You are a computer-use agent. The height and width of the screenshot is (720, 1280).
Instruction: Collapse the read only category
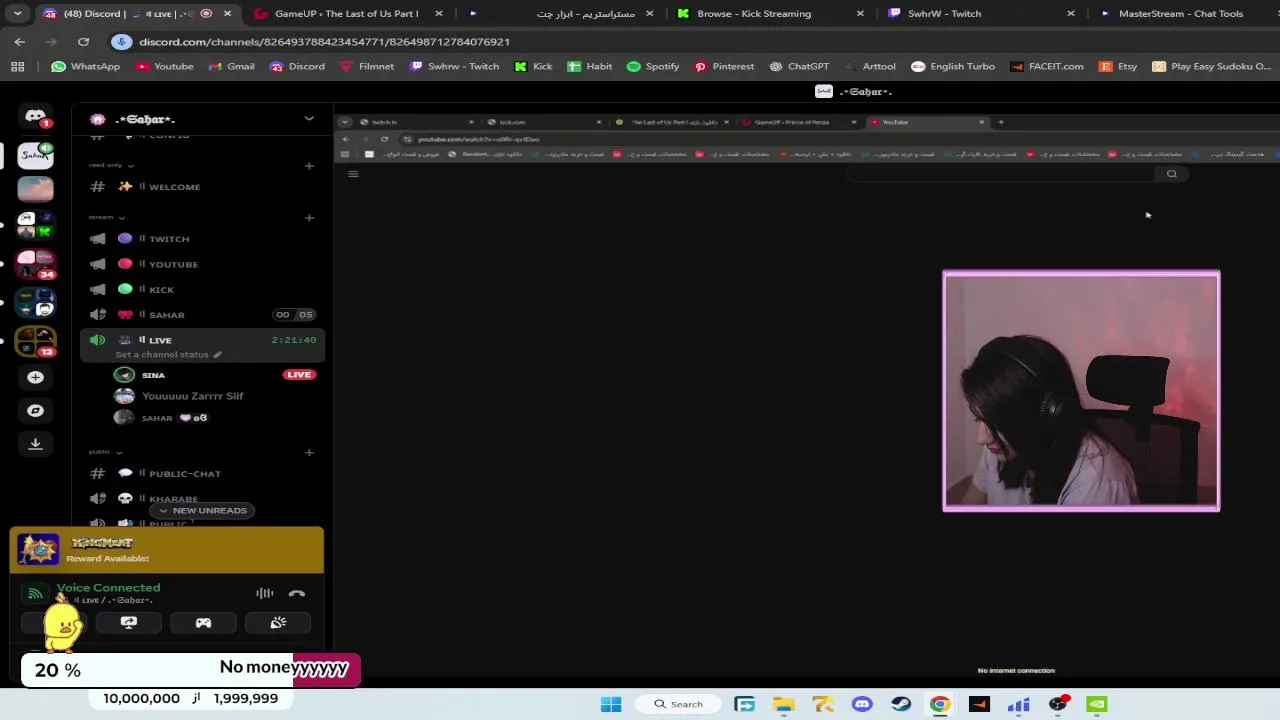pos(111,165)
